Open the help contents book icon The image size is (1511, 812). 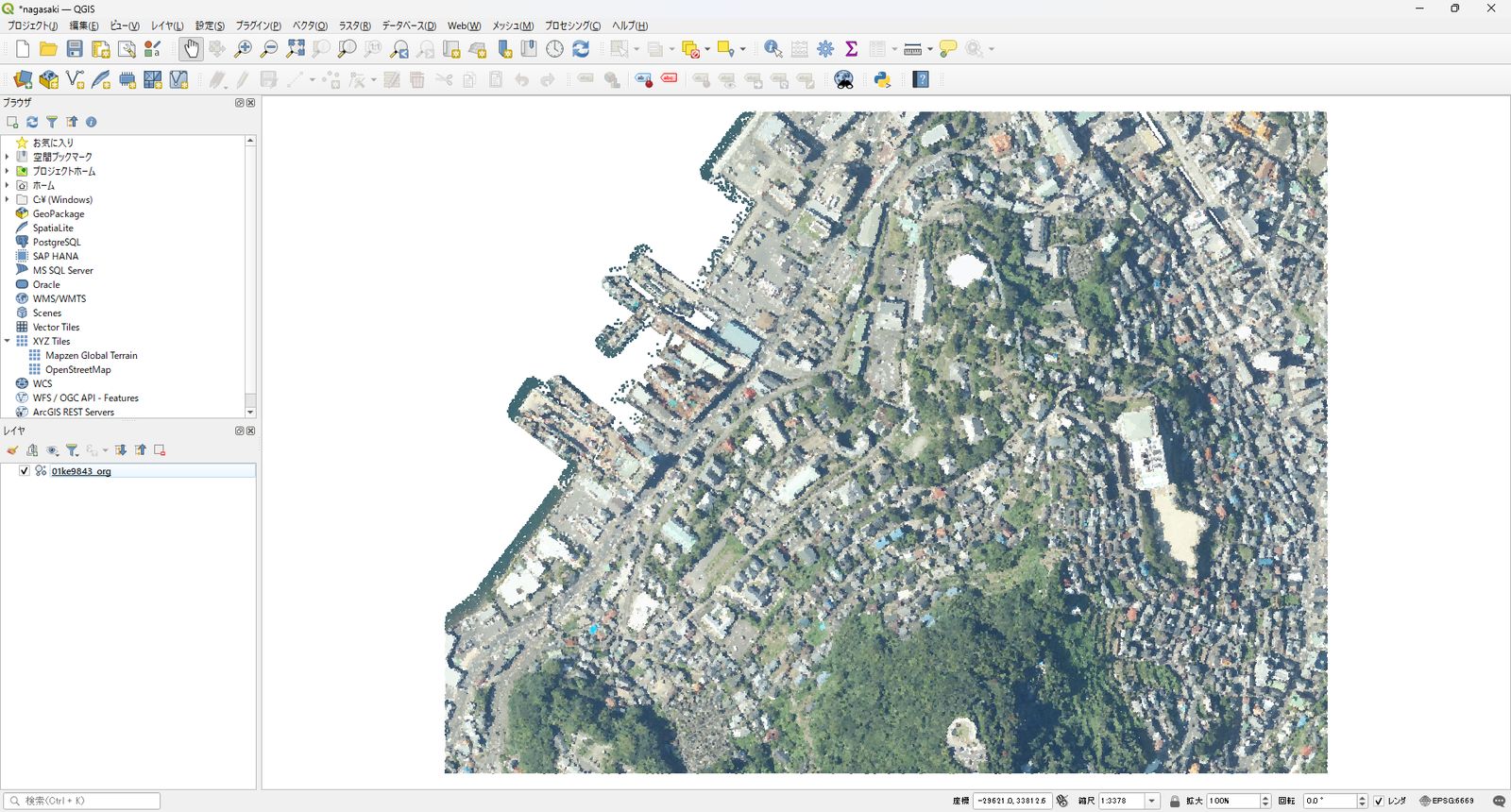(922, 80)
